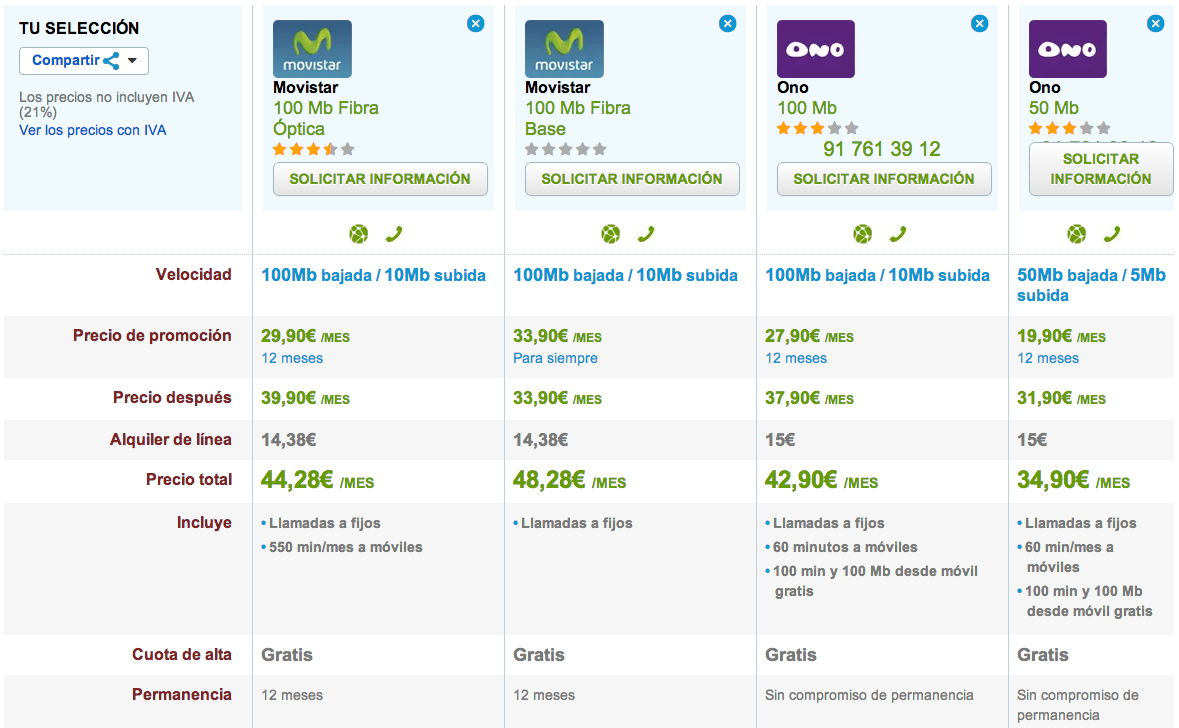Click total price 44,28€ /MES
Screen dimensions: 1179x728
pyautogui.click(x=317, y=480)
